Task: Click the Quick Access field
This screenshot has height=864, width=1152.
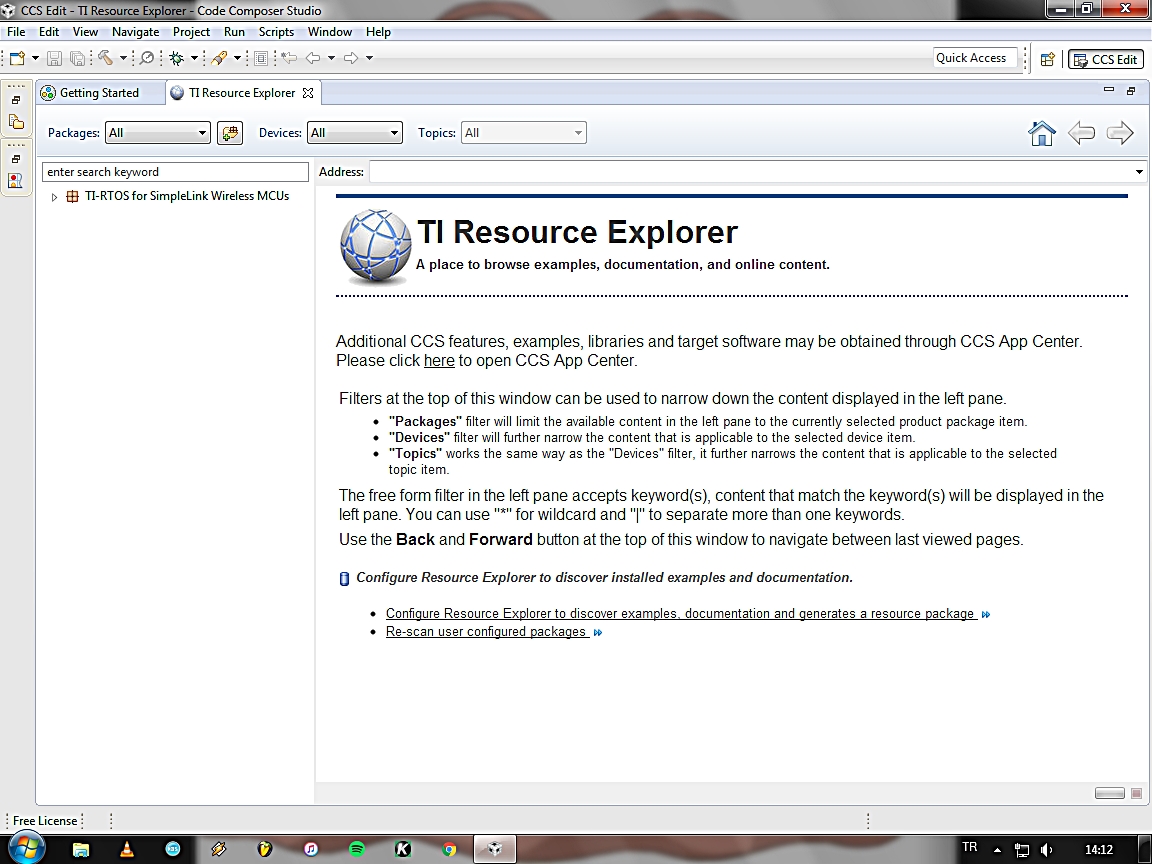Action: [x=976, y=58]
